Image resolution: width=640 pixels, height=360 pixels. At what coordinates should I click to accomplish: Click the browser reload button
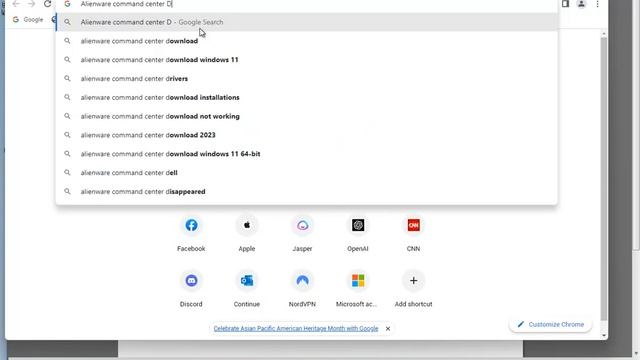pos(47,4)
